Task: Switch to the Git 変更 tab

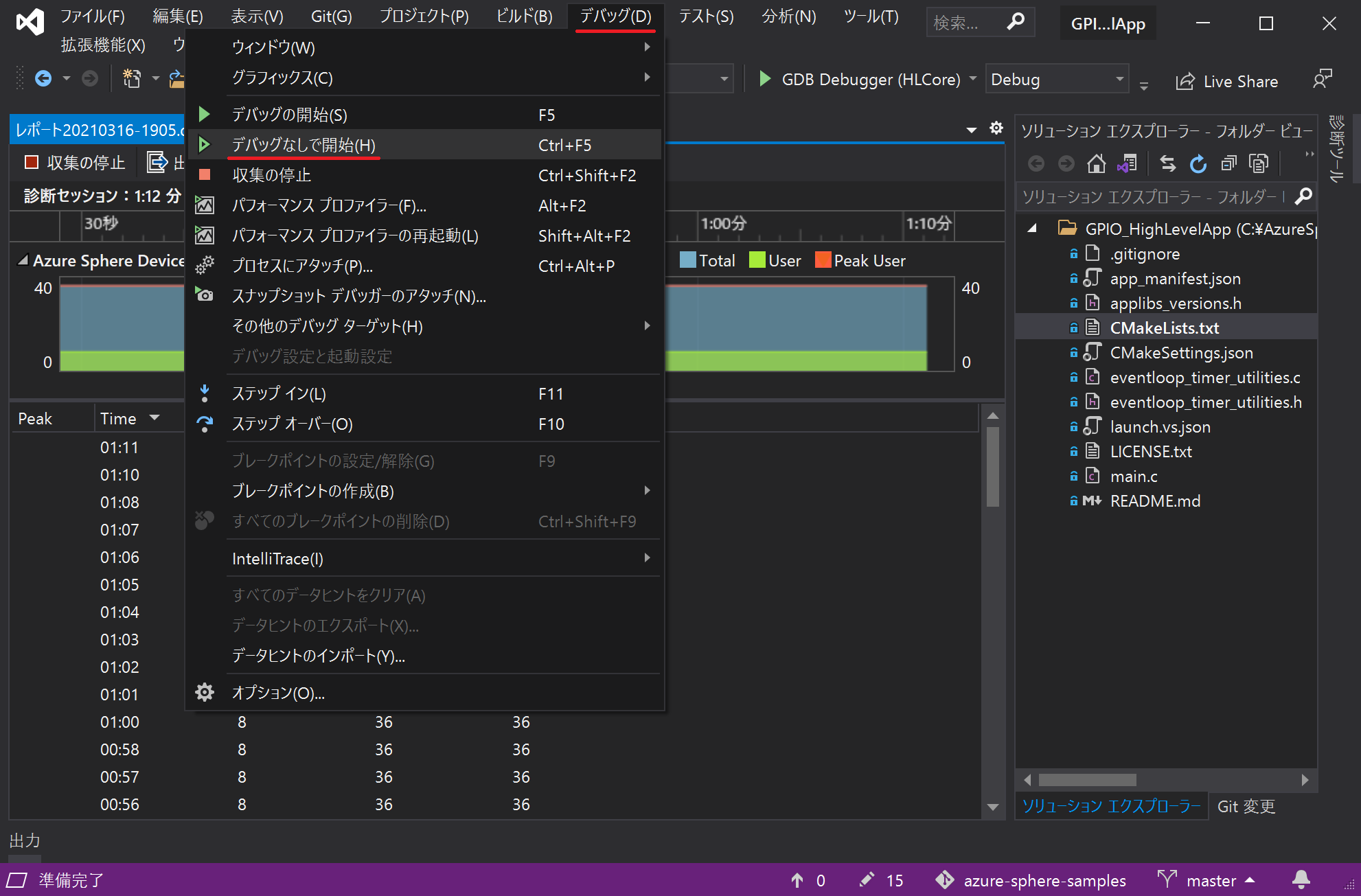Action: point(1246,806)
